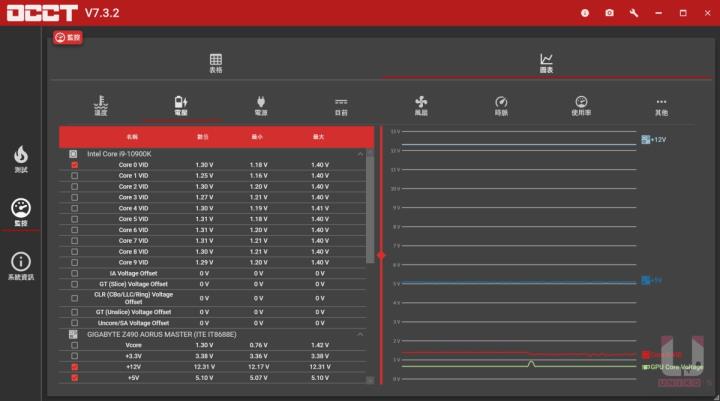Check the Core 5 VID checkbox

pyautogui.click(x=74, y=219)
